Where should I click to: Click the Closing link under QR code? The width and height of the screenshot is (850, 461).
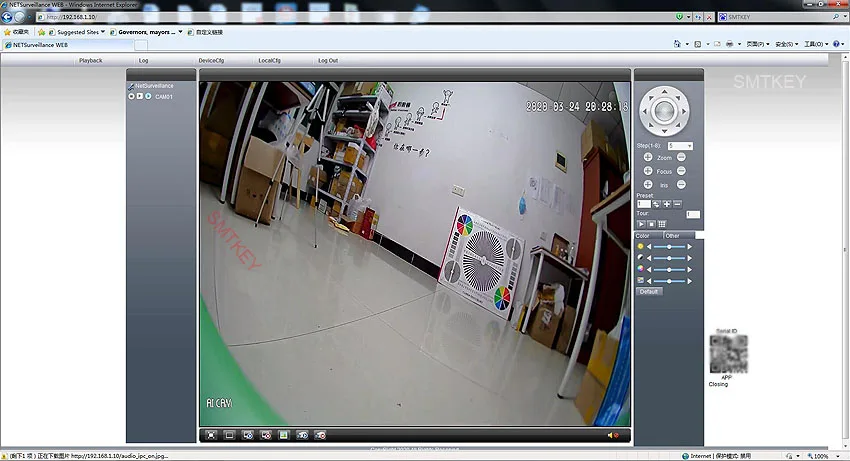(x=718, y=384)
